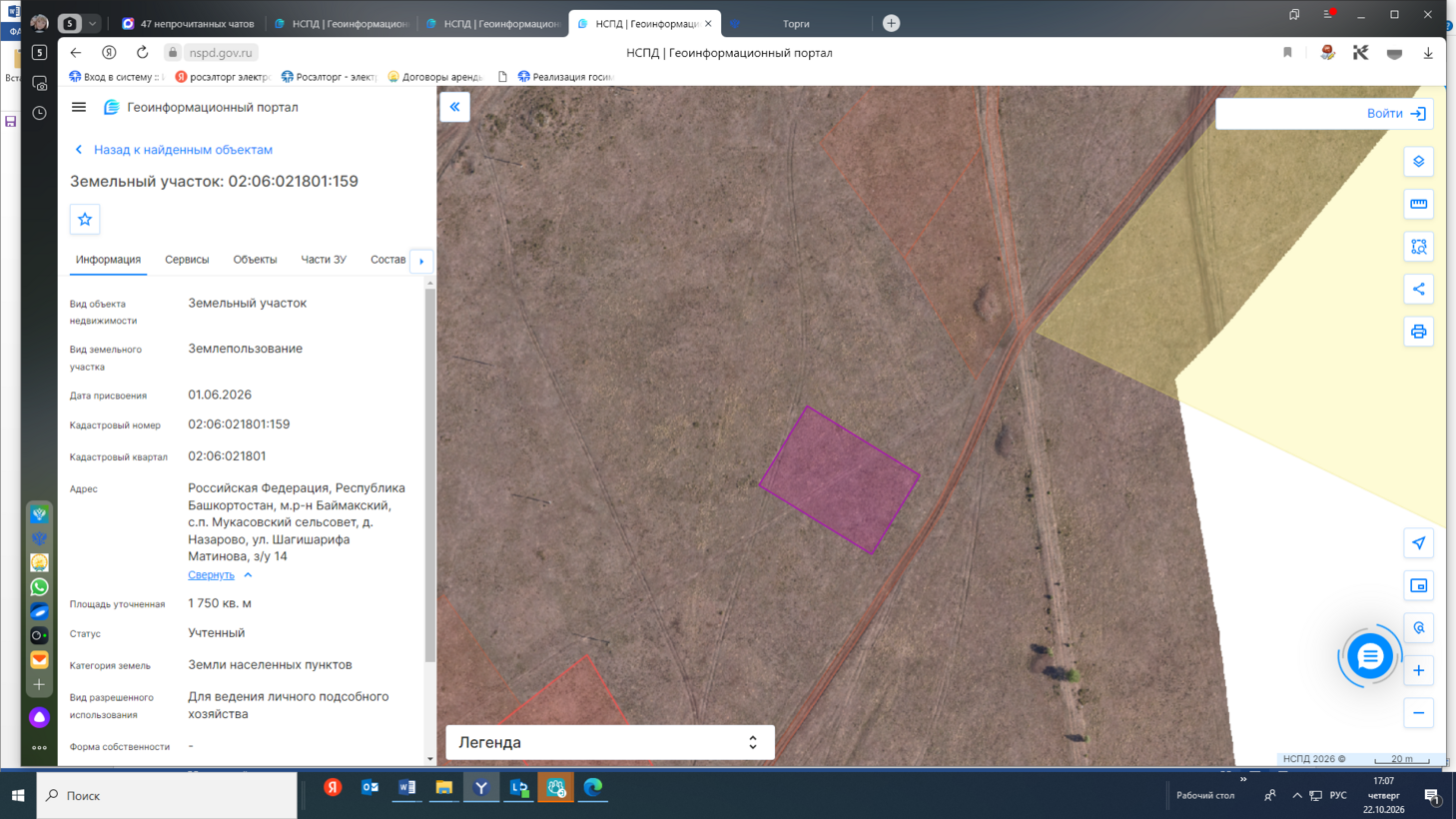Open the hamburger main menu

point(79,107)
